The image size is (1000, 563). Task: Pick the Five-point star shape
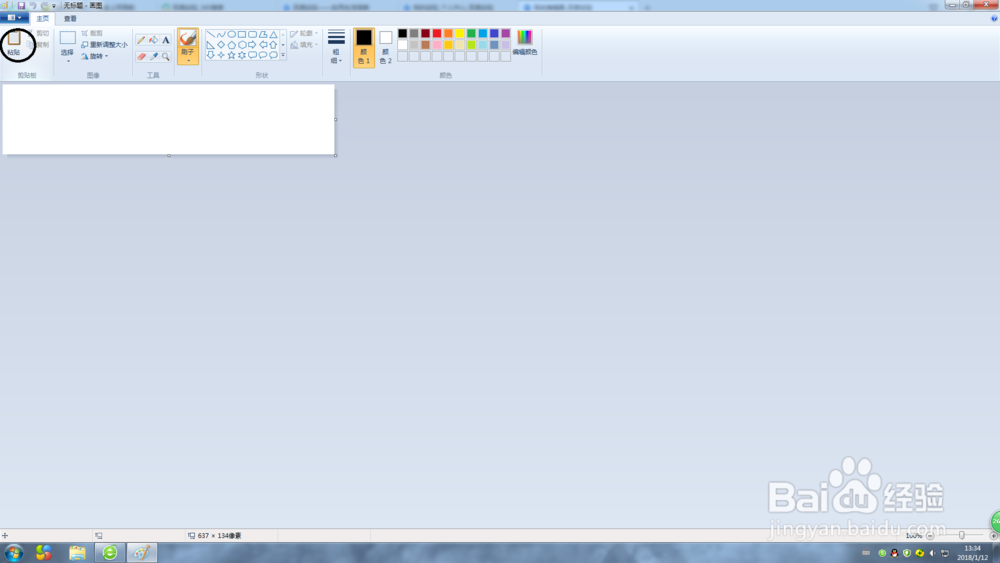[x=232, y=55]
